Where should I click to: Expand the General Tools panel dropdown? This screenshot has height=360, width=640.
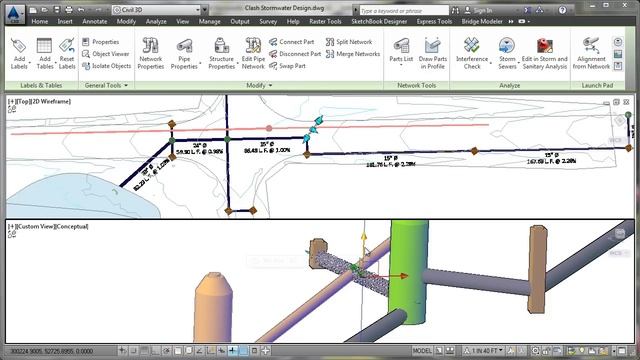tap(106, 85)
